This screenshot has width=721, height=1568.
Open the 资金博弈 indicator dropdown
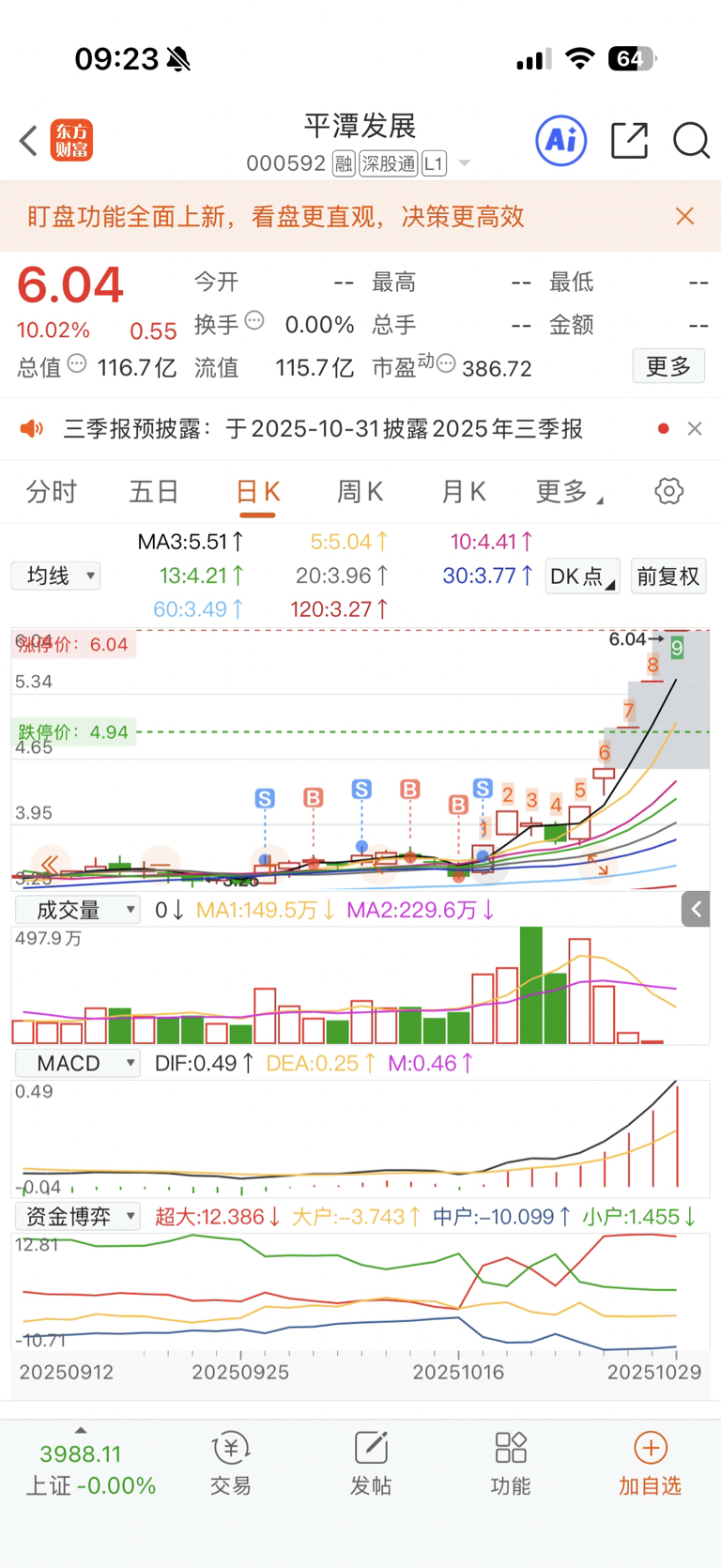[x=78, y=1216]
